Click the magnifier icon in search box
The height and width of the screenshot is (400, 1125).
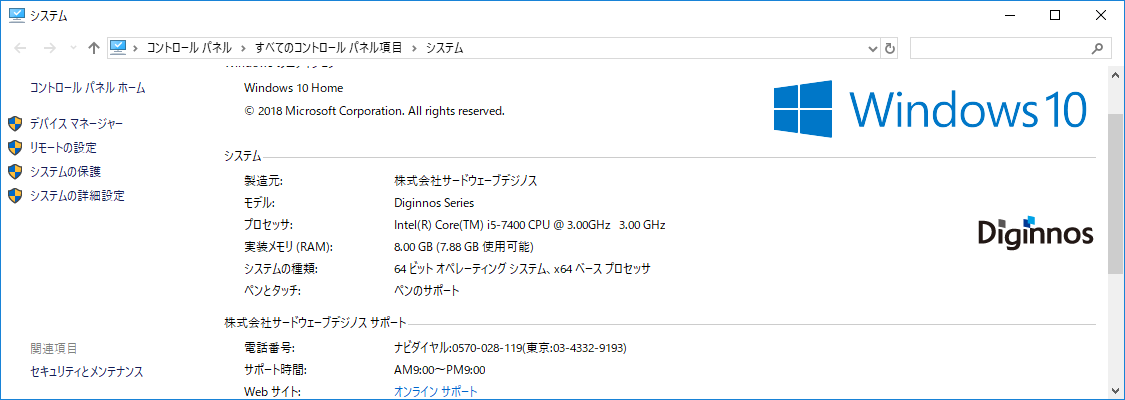click(1096, 48)
